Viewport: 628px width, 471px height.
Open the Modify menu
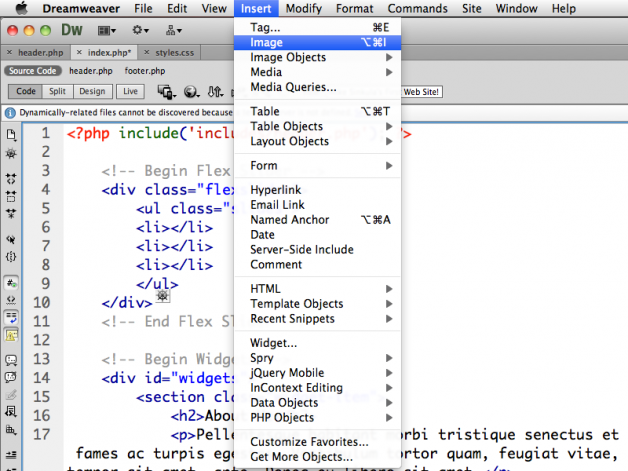(x=304, y=8)
